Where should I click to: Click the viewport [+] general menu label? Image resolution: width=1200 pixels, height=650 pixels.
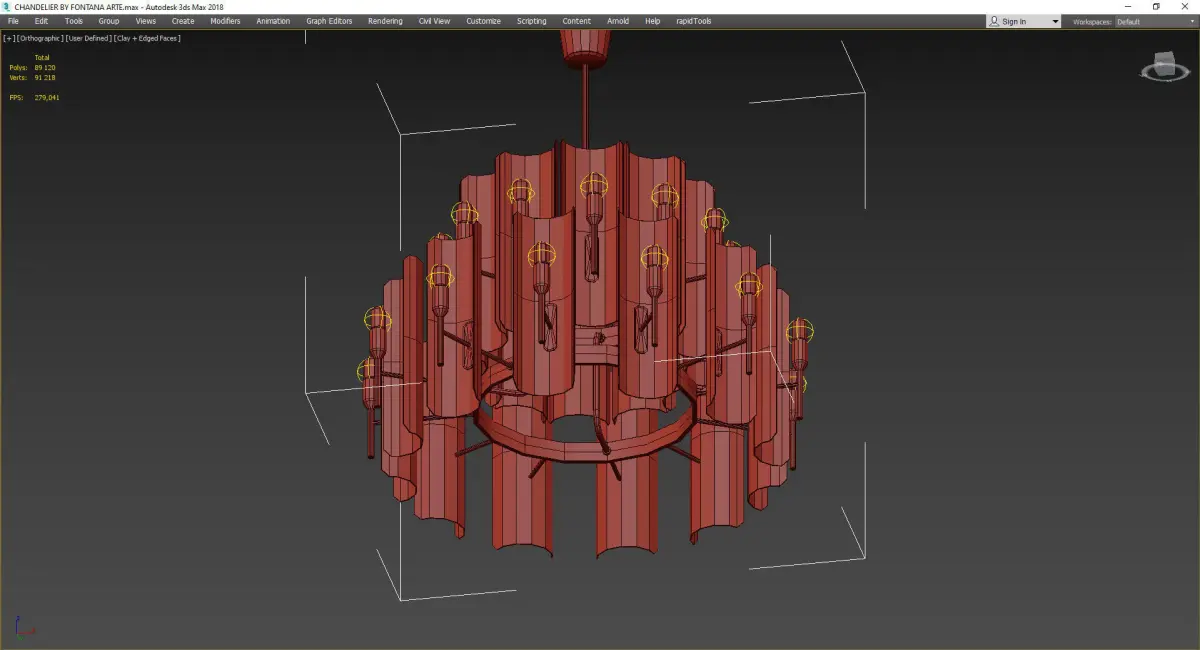[x=9, y=38]
